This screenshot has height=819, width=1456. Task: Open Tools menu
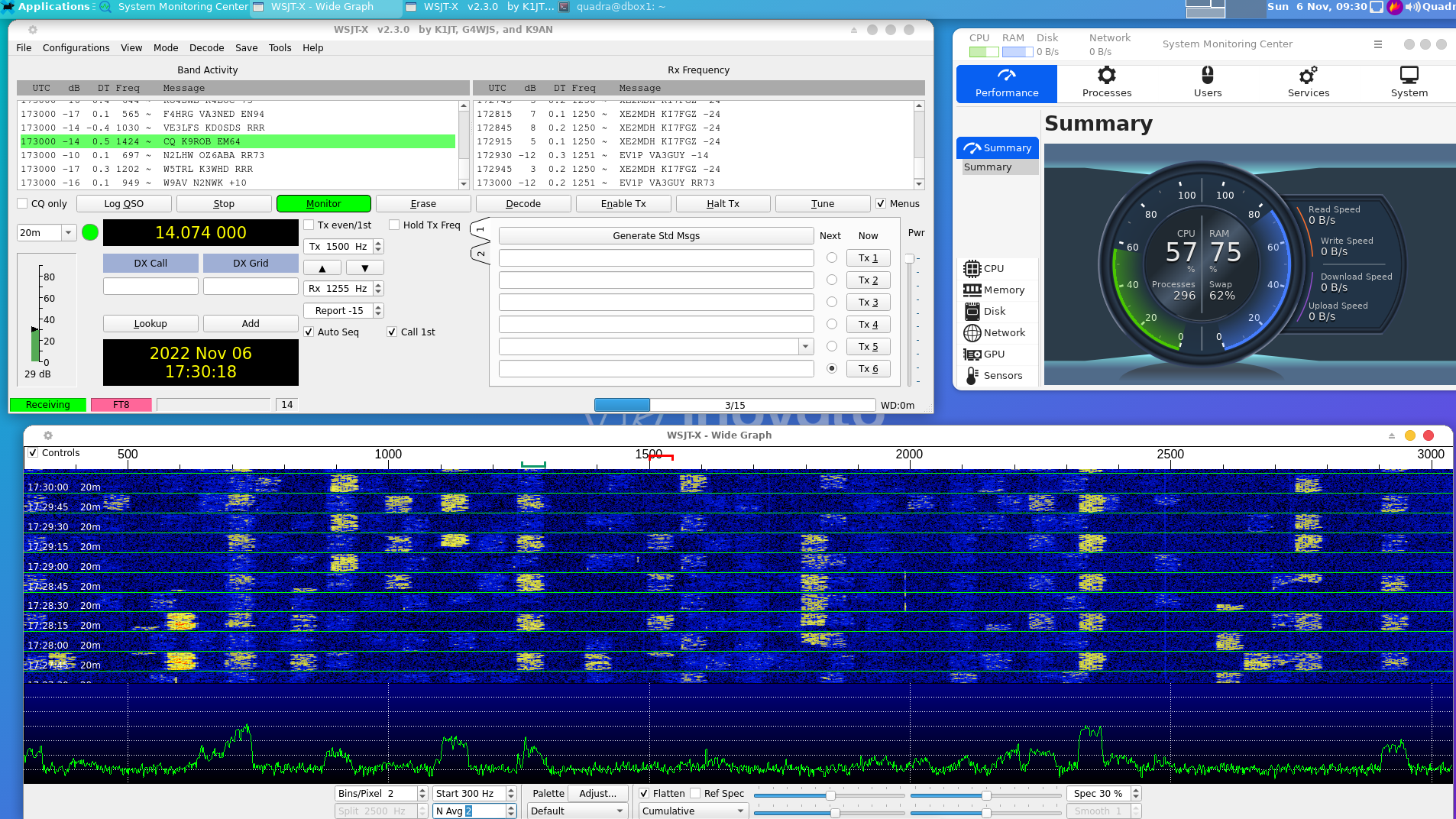tap(280, 48)
